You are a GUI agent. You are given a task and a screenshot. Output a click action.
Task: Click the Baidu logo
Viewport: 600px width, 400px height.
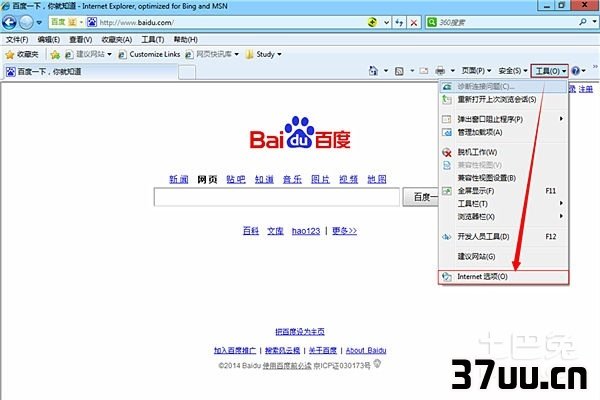300,133
